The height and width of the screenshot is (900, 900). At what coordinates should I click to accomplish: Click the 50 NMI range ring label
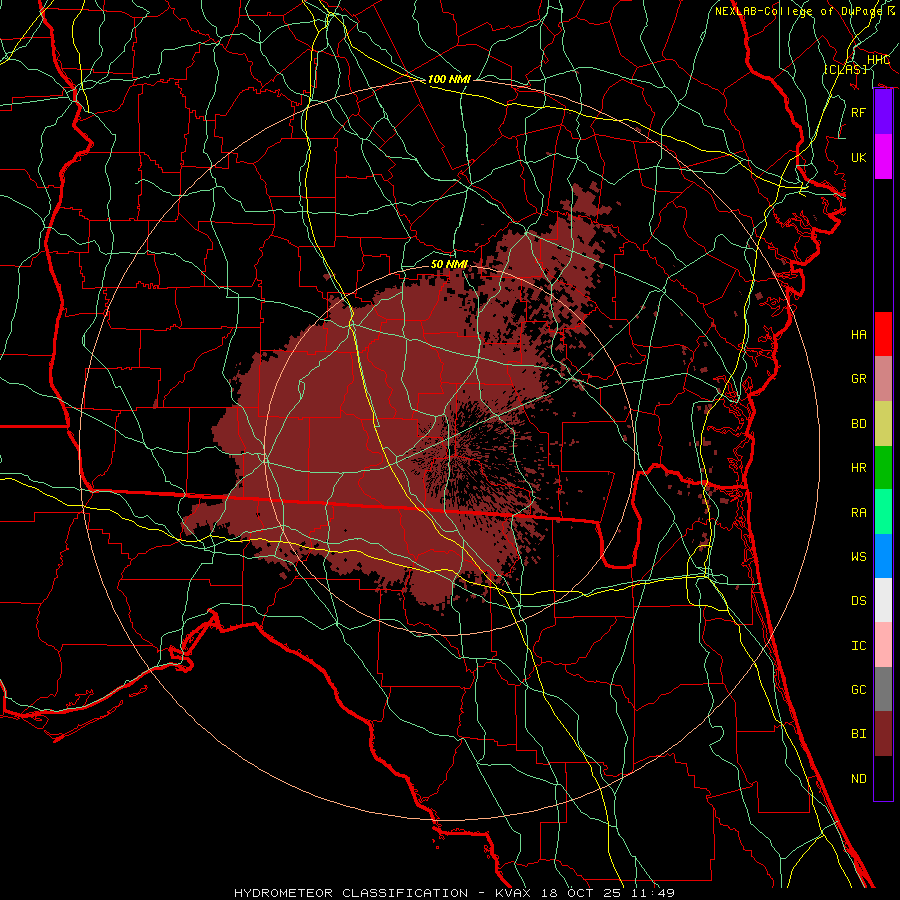(x=449, y=264)
